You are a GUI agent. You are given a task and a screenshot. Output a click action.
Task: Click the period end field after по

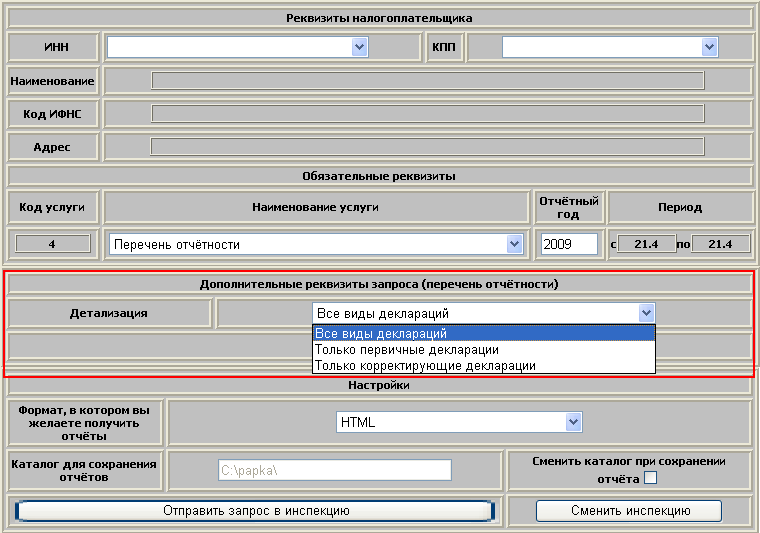[x=719, y=244]
